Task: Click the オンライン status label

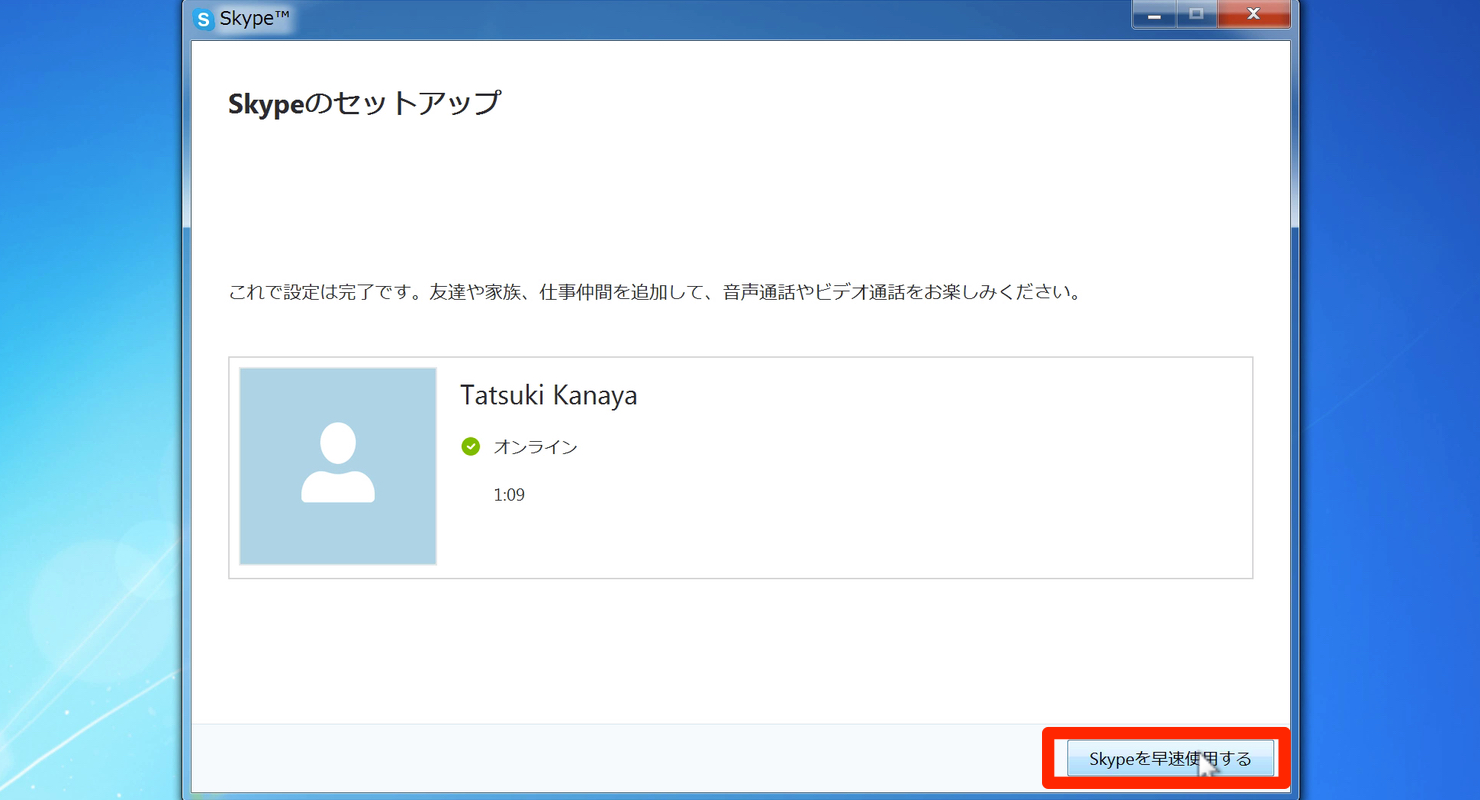Action: (x=536, y=447)
